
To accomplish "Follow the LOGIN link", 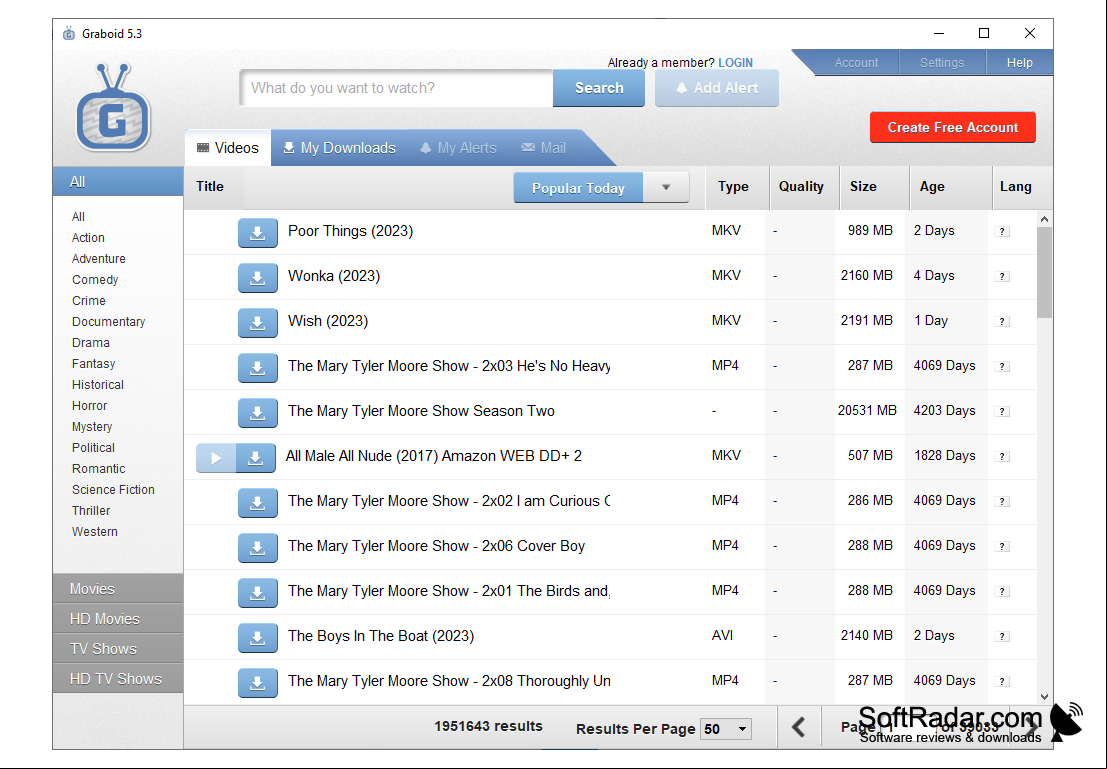I will pos(736,63).
